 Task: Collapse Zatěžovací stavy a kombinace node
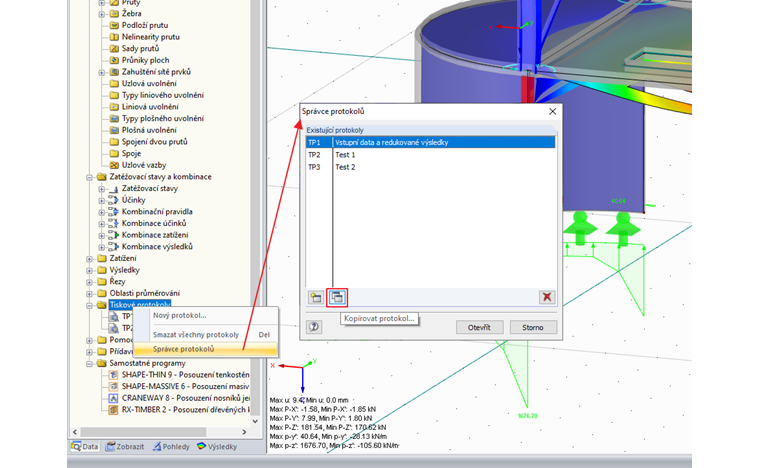click(90, 177)
